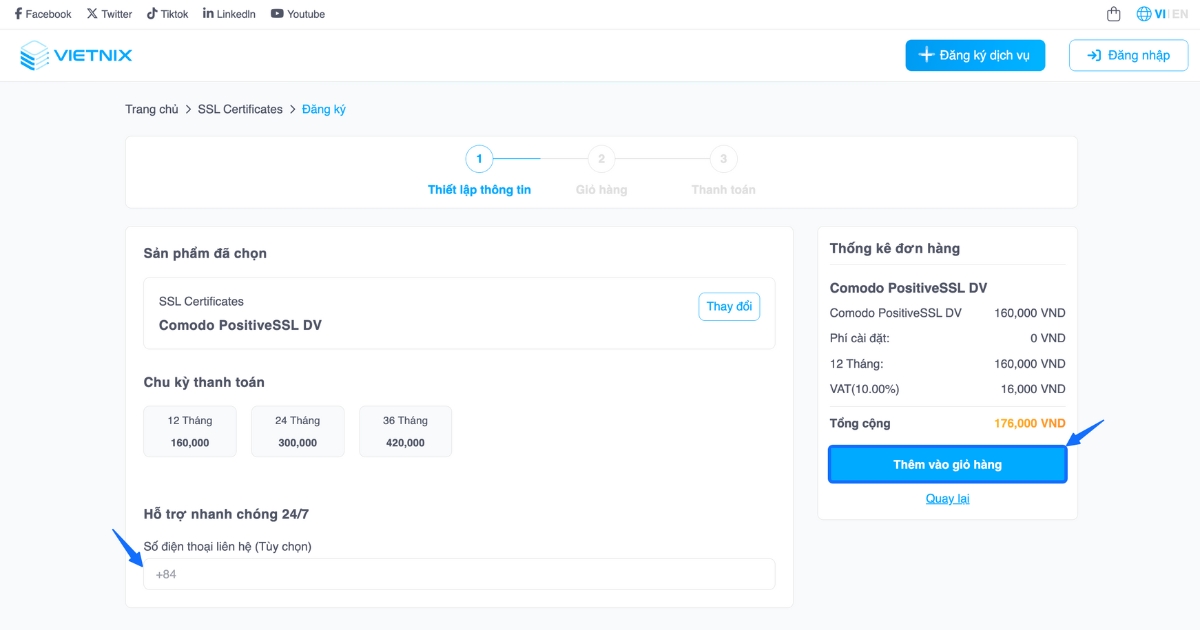Click the Thay đổi product button
The height and width of the screenshot is (630, 1200).
pos(729,306)
